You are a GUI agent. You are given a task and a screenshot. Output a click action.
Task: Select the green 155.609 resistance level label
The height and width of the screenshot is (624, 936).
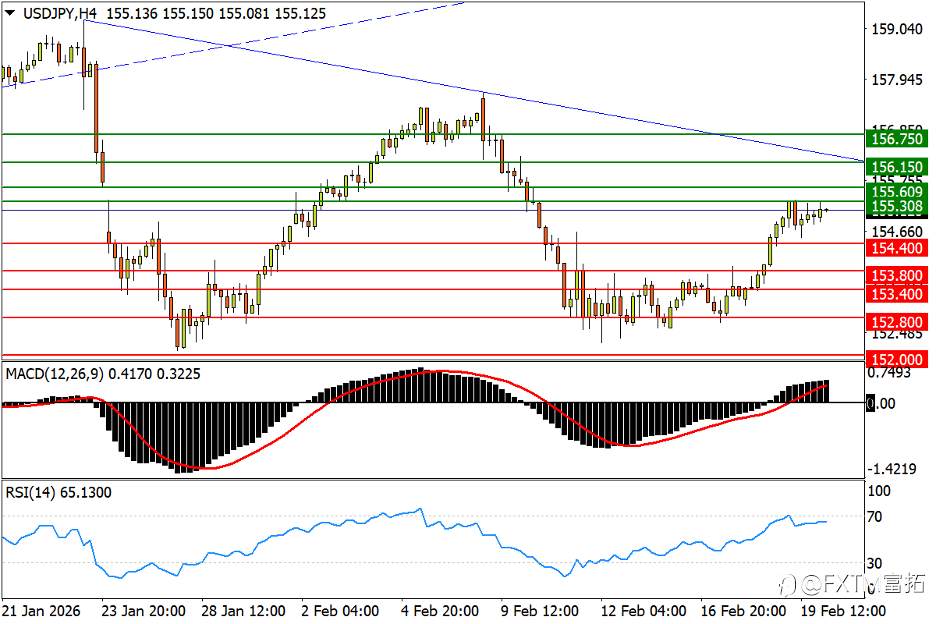point(897,192)
